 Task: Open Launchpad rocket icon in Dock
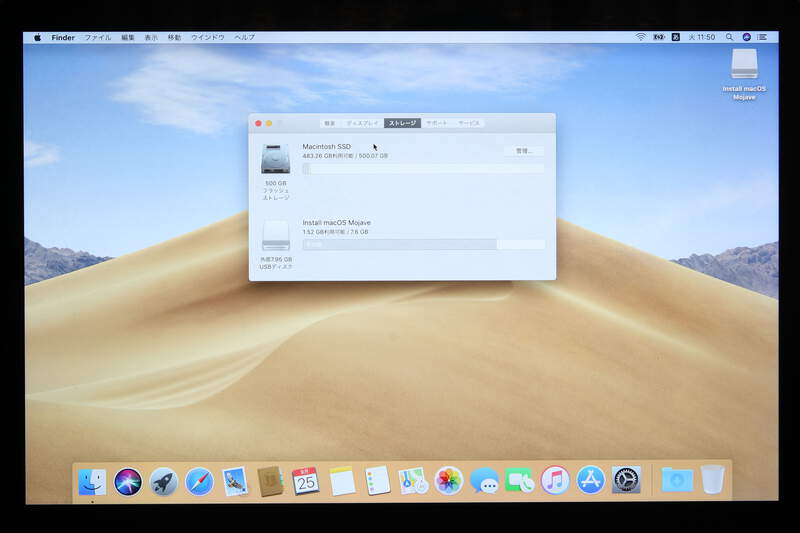(x=163, y=481)
